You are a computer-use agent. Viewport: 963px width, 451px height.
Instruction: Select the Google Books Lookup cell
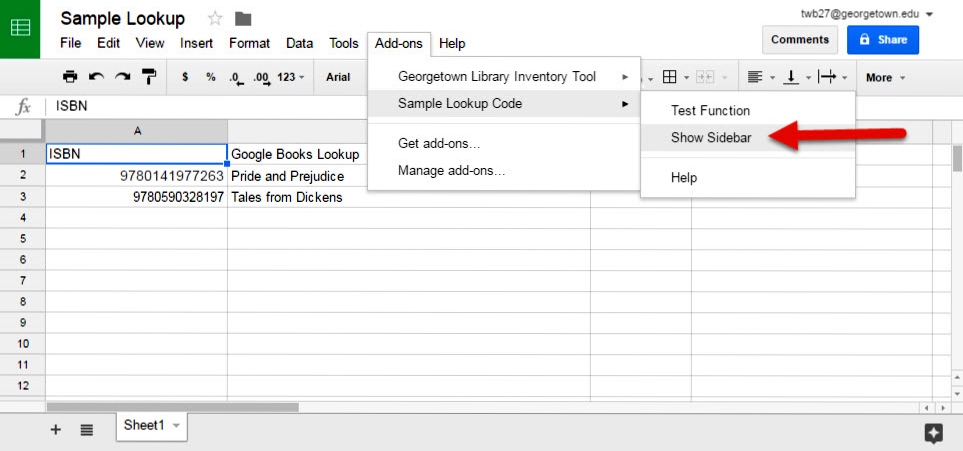(x=298, y=154)
